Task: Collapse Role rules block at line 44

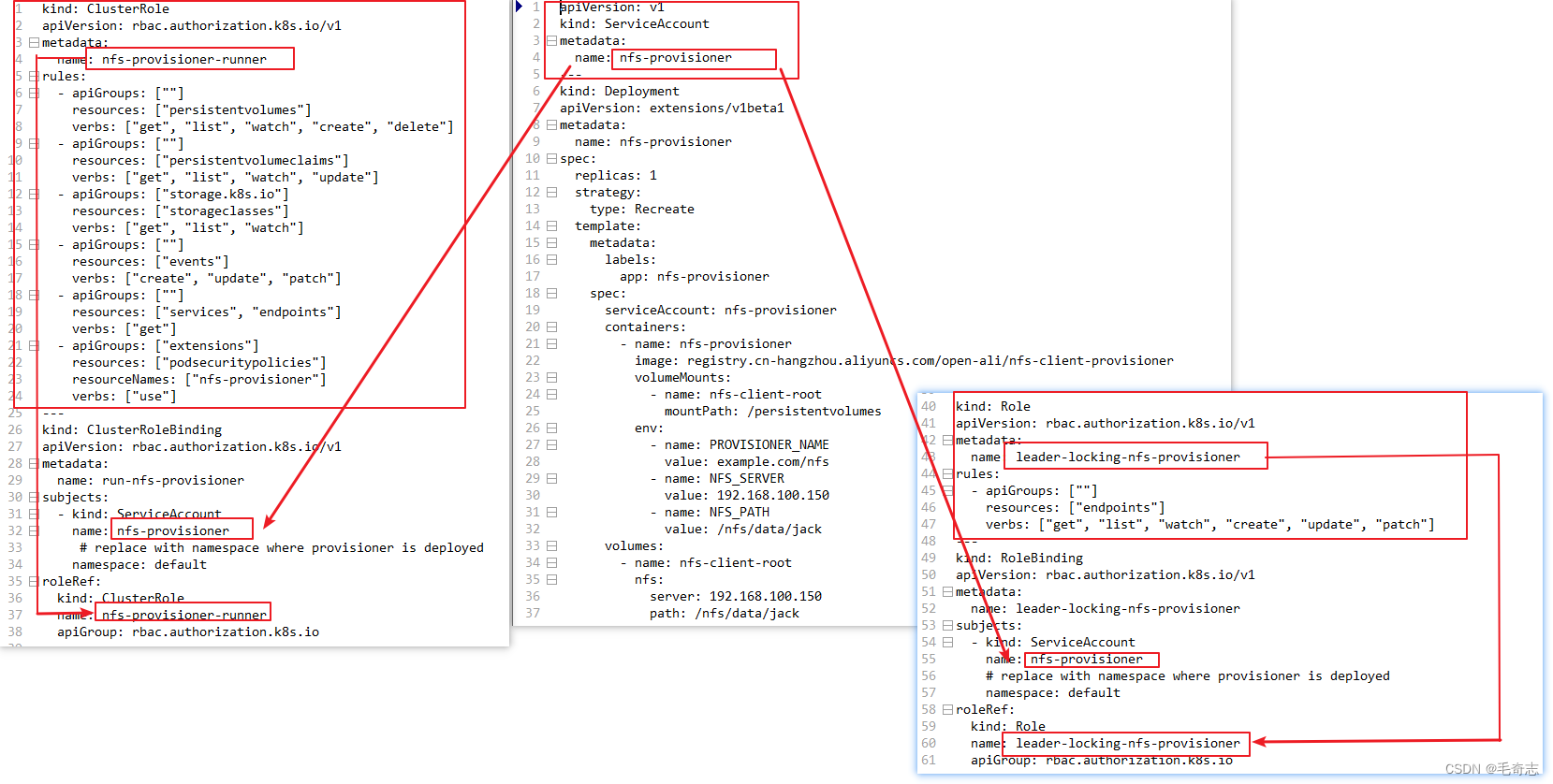Action: tap(947, 473)
